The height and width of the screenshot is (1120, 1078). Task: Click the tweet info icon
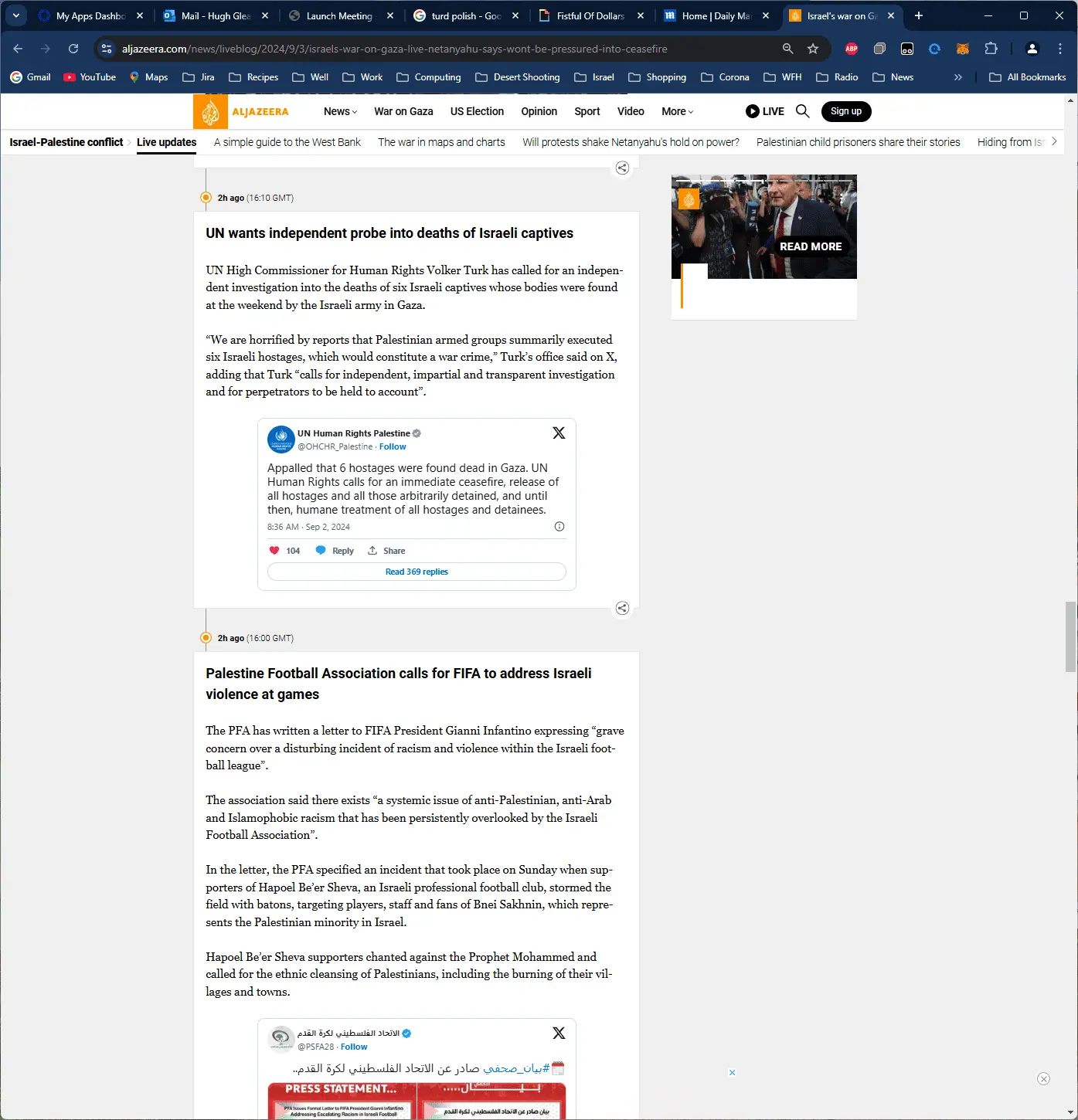point(559,527)
